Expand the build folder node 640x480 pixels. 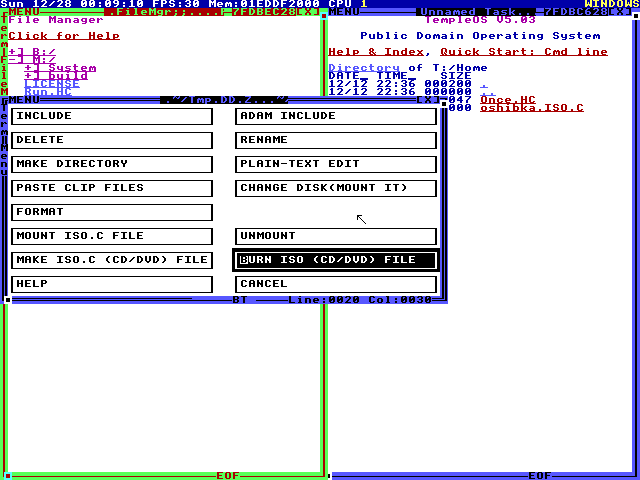56,76
